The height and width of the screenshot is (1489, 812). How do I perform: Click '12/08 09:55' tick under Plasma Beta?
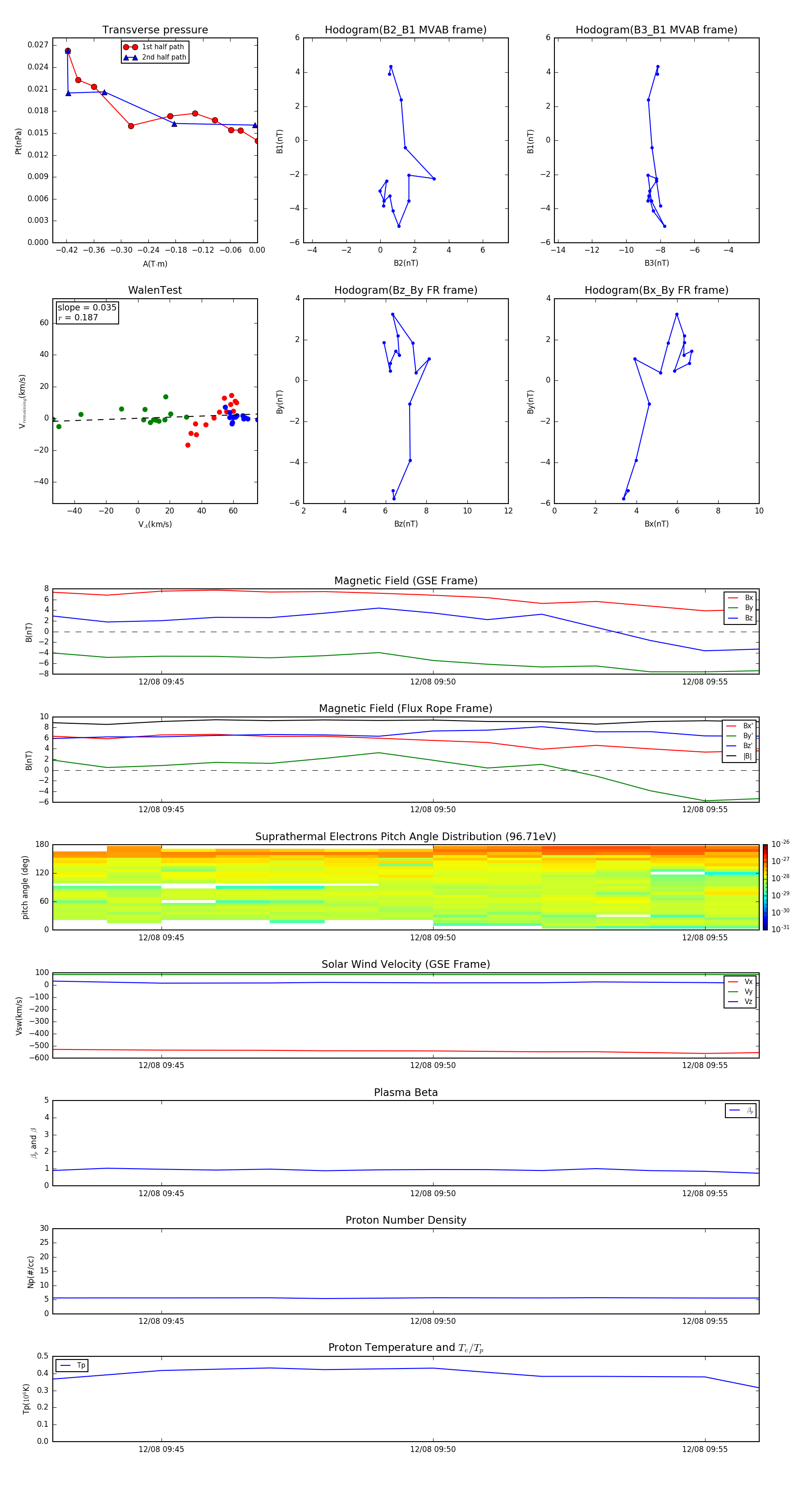pos(705,1193)
